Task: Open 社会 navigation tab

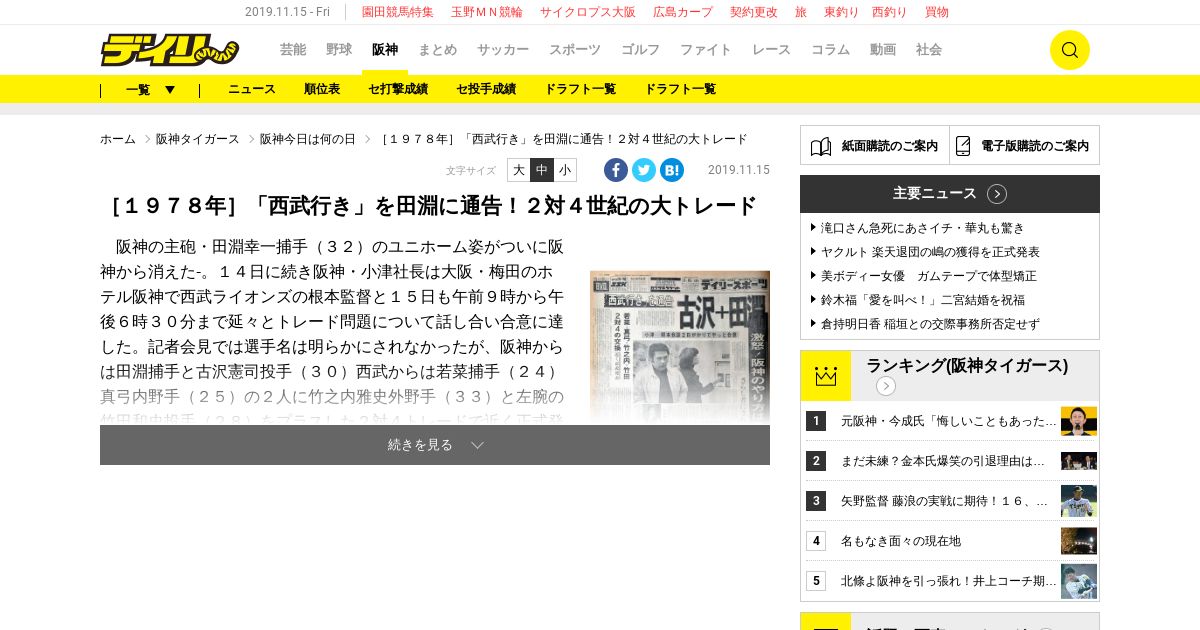Action: click(x=929, y=49)
